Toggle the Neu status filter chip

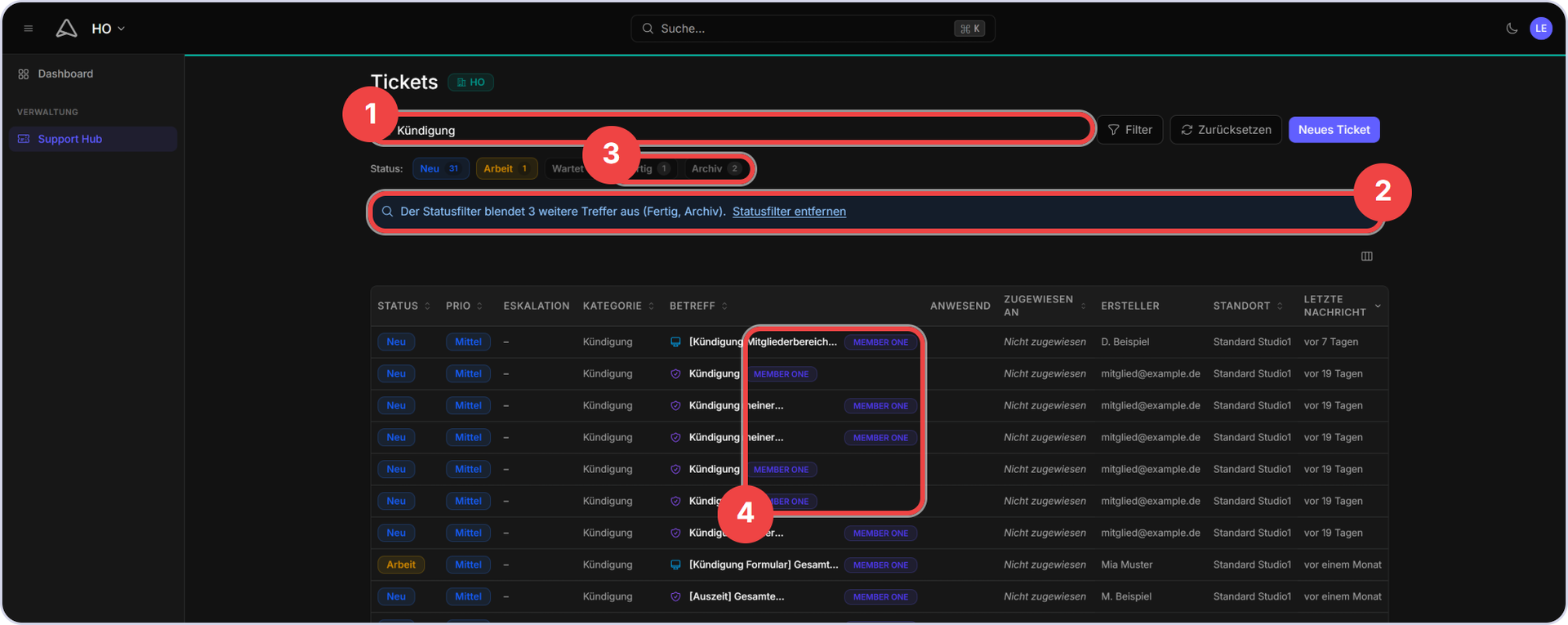click(440, 169)
